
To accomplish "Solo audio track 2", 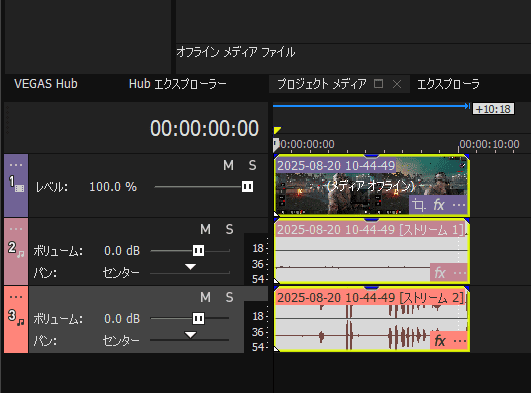I will pos(229,229).
